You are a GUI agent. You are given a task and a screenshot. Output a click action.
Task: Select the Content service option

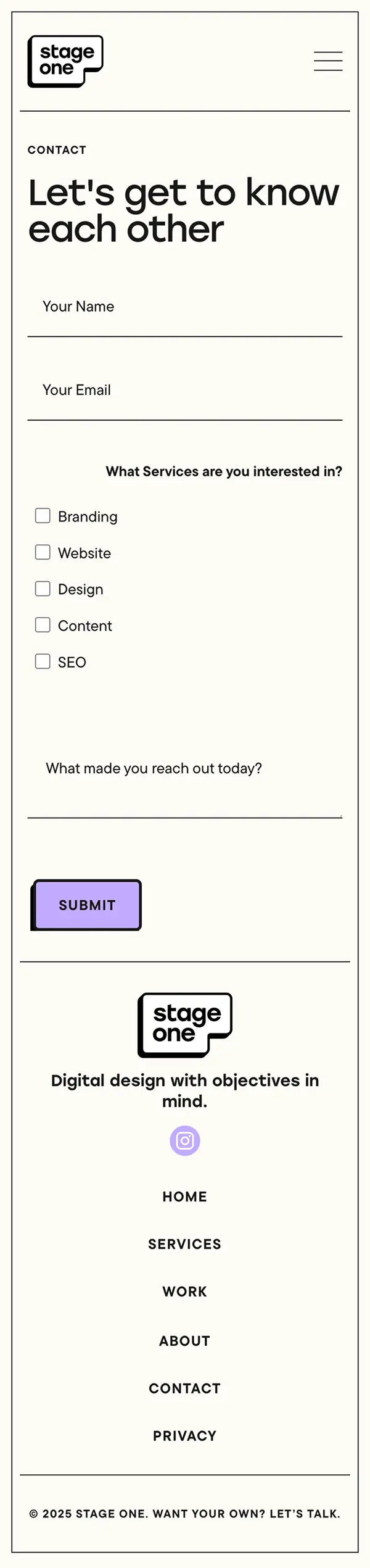pyautogui.click(x=43, y=624)
